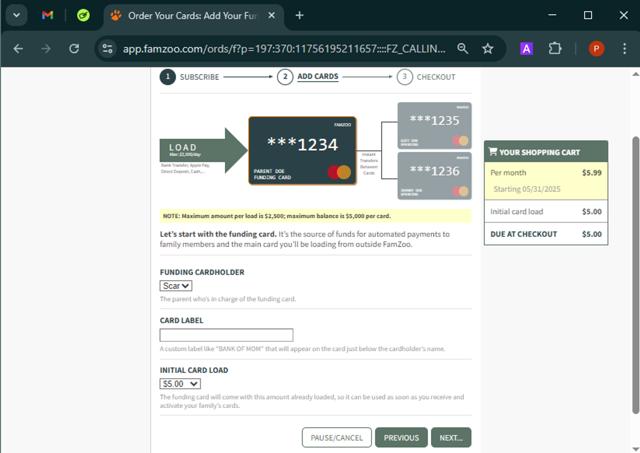Click the address bar URL

tap(284, 49)
